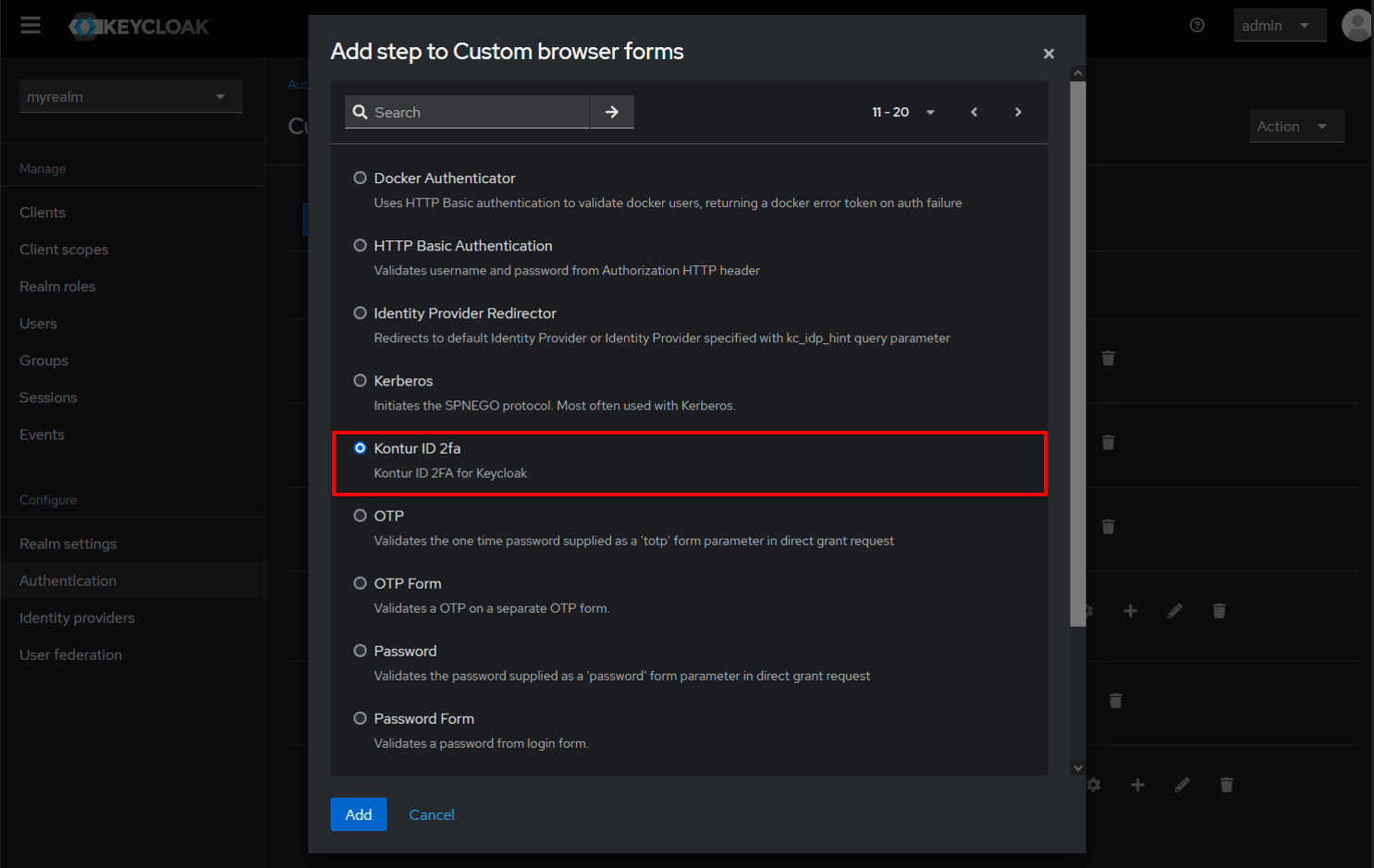This screenshot has width=1374, height=868.
Task: Select Kontur ID 2fa radio button
Action: (x=361, y=447)
